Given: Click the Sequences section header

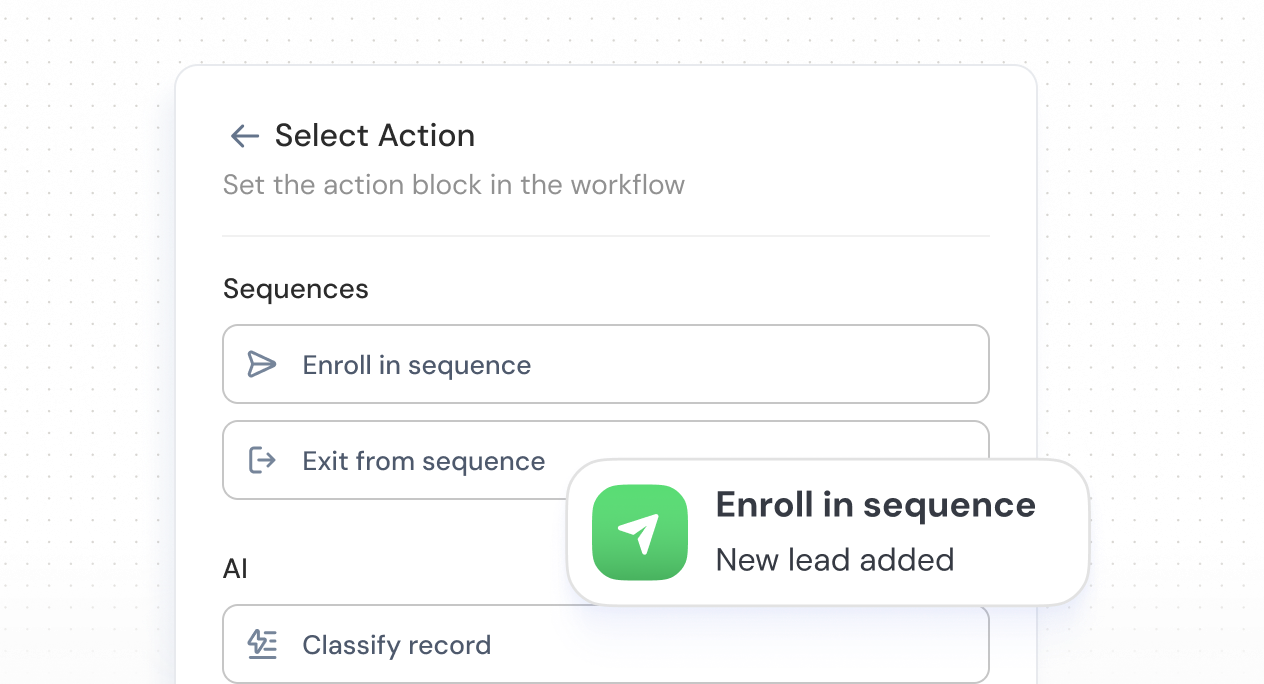Looking at the screenshot, I should point(295,289).
